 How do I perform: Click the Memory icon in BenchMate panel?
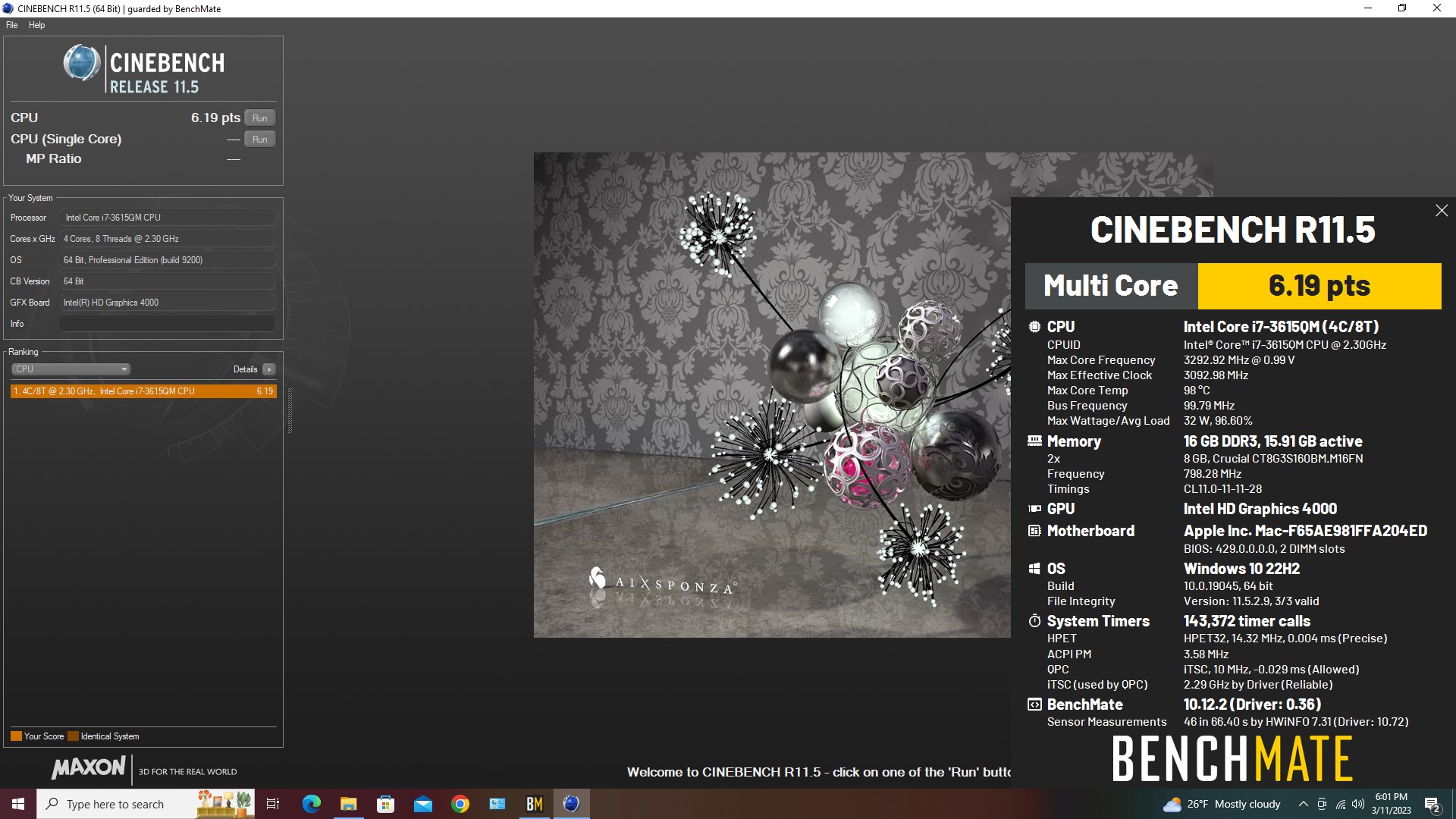(1034, 441)
